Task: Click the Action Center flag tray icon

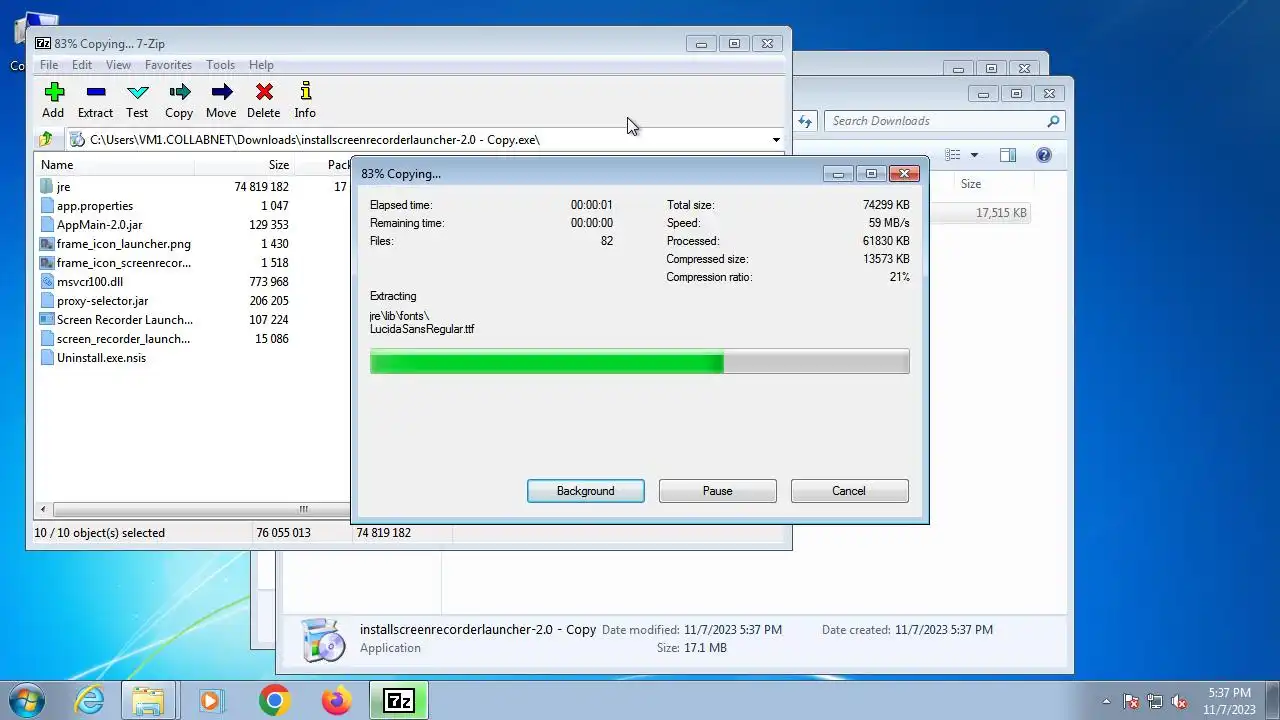Action: point(1131,702)
